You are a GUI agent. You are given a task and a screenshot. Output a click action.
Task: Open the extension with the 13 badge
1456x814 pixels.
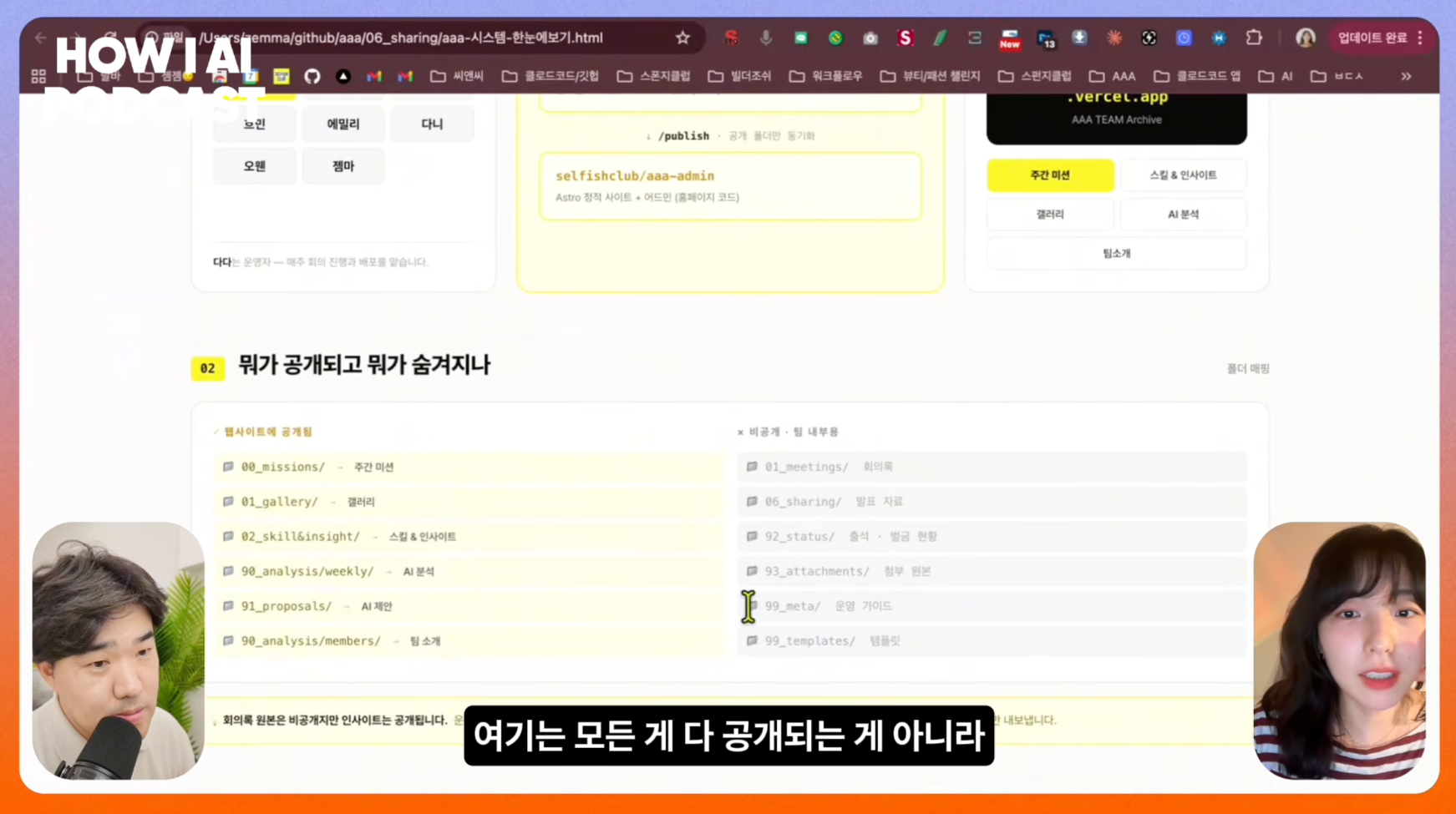tap(1045, 38)
